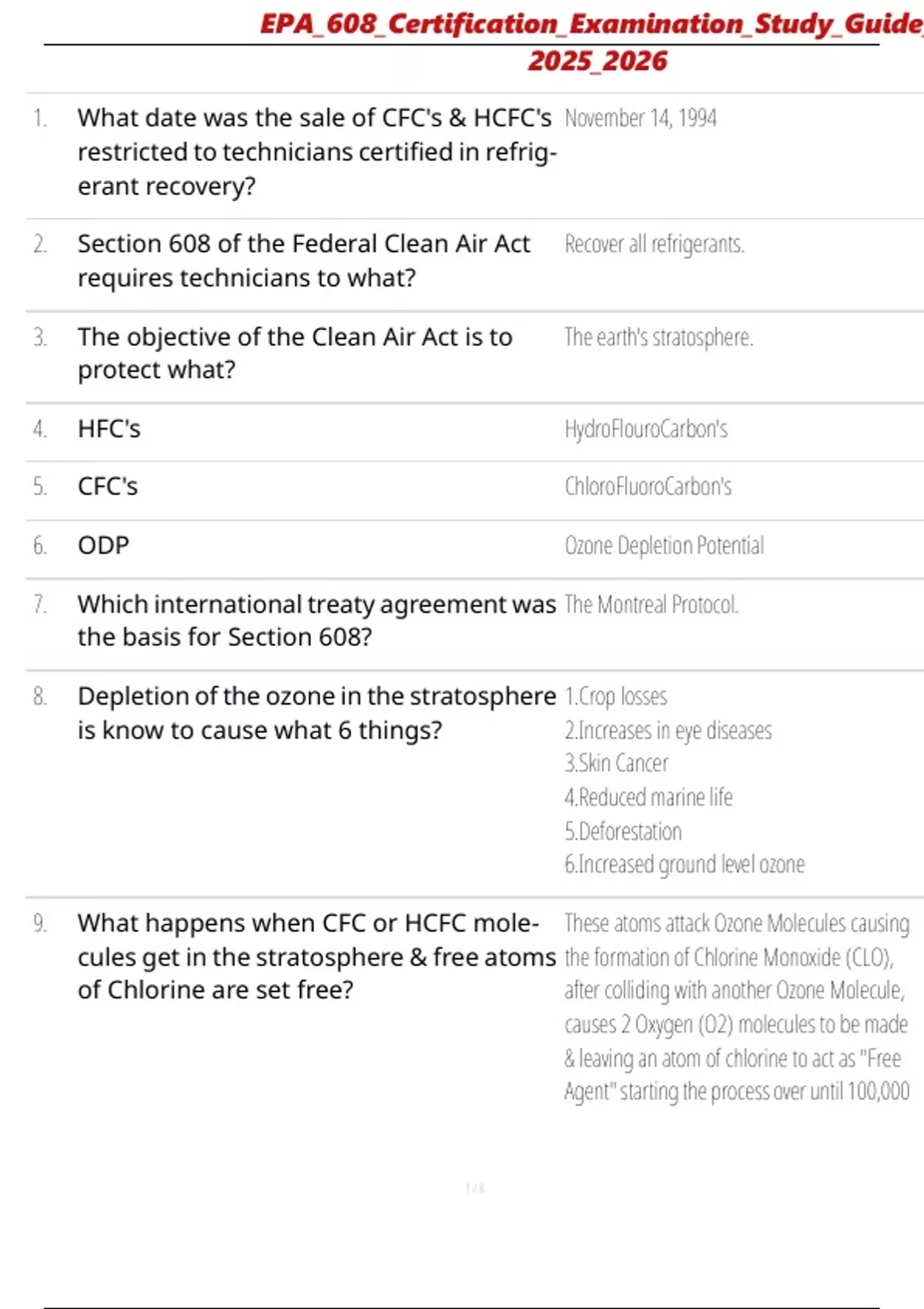Image resolution: width=924 pixels, height=1309 pixels.
Task: Select the ChloroFluoroCarbon's definition
Action: point(648,487)
